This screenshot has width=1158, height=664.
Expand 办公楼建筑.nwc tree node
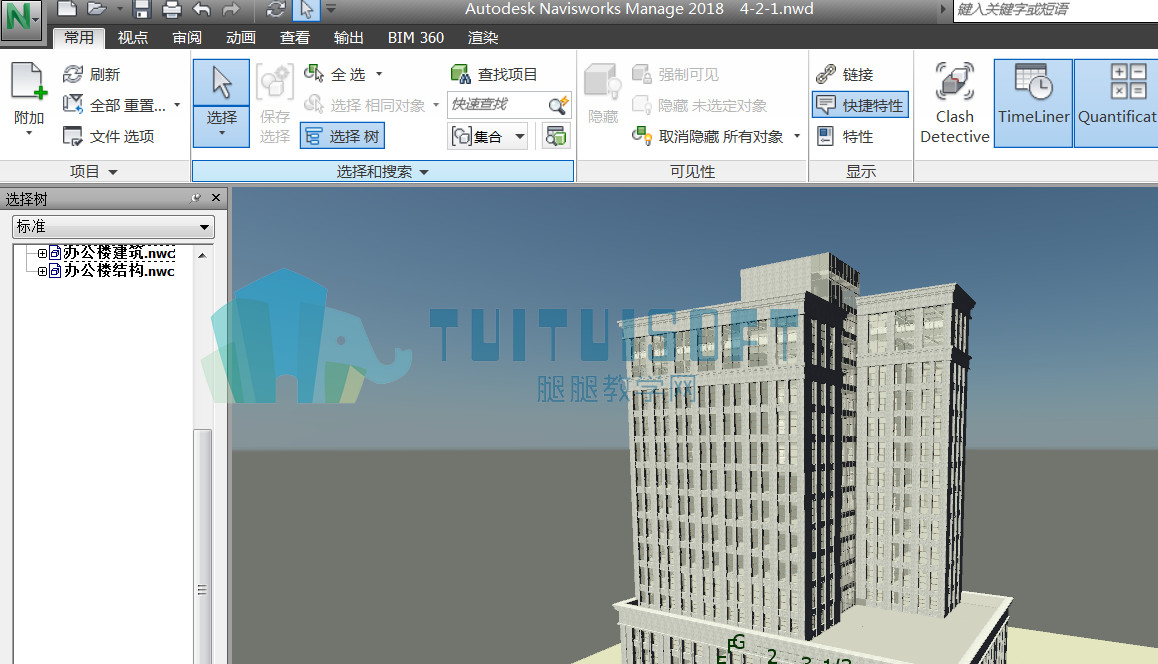[x=42, y=253]
